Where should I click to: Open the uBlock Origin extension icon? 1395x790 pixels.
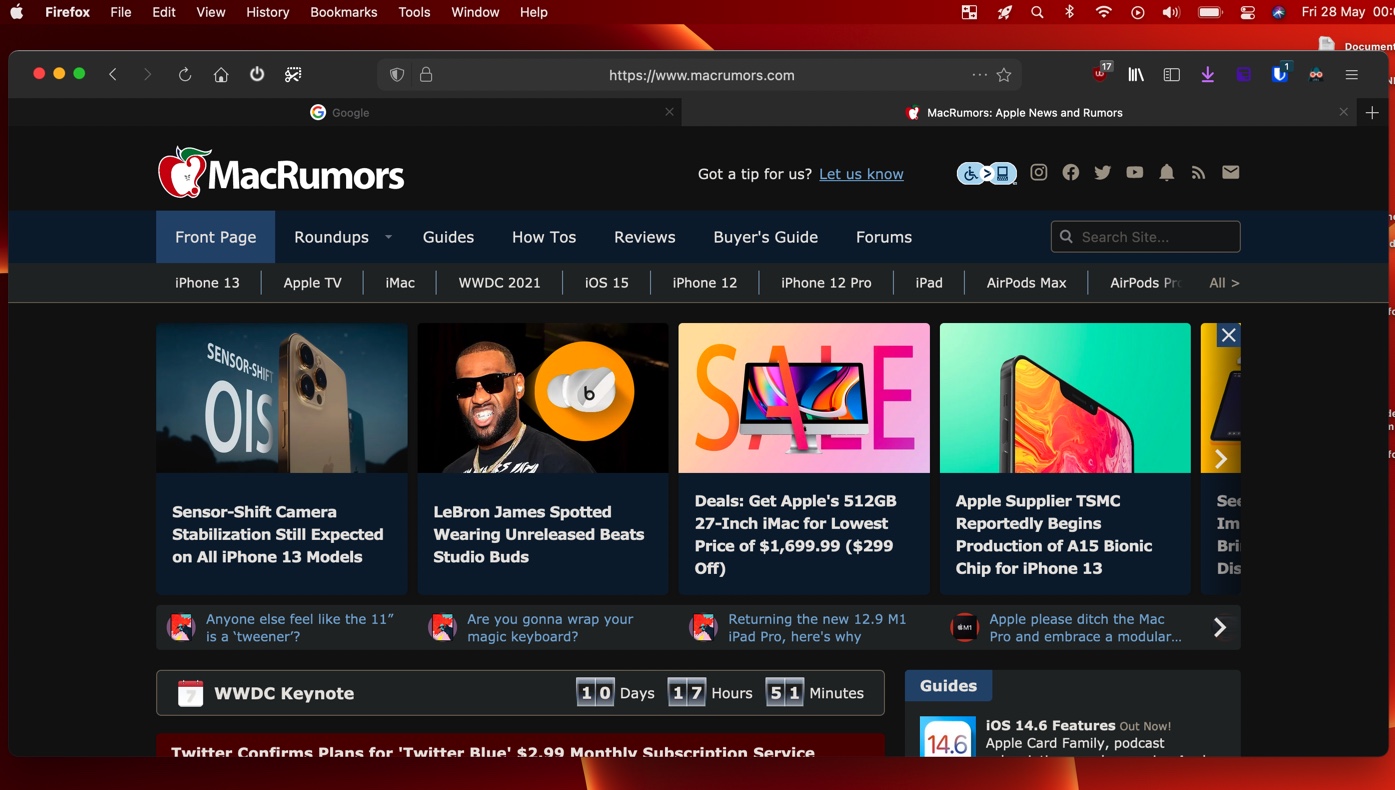1101,72
